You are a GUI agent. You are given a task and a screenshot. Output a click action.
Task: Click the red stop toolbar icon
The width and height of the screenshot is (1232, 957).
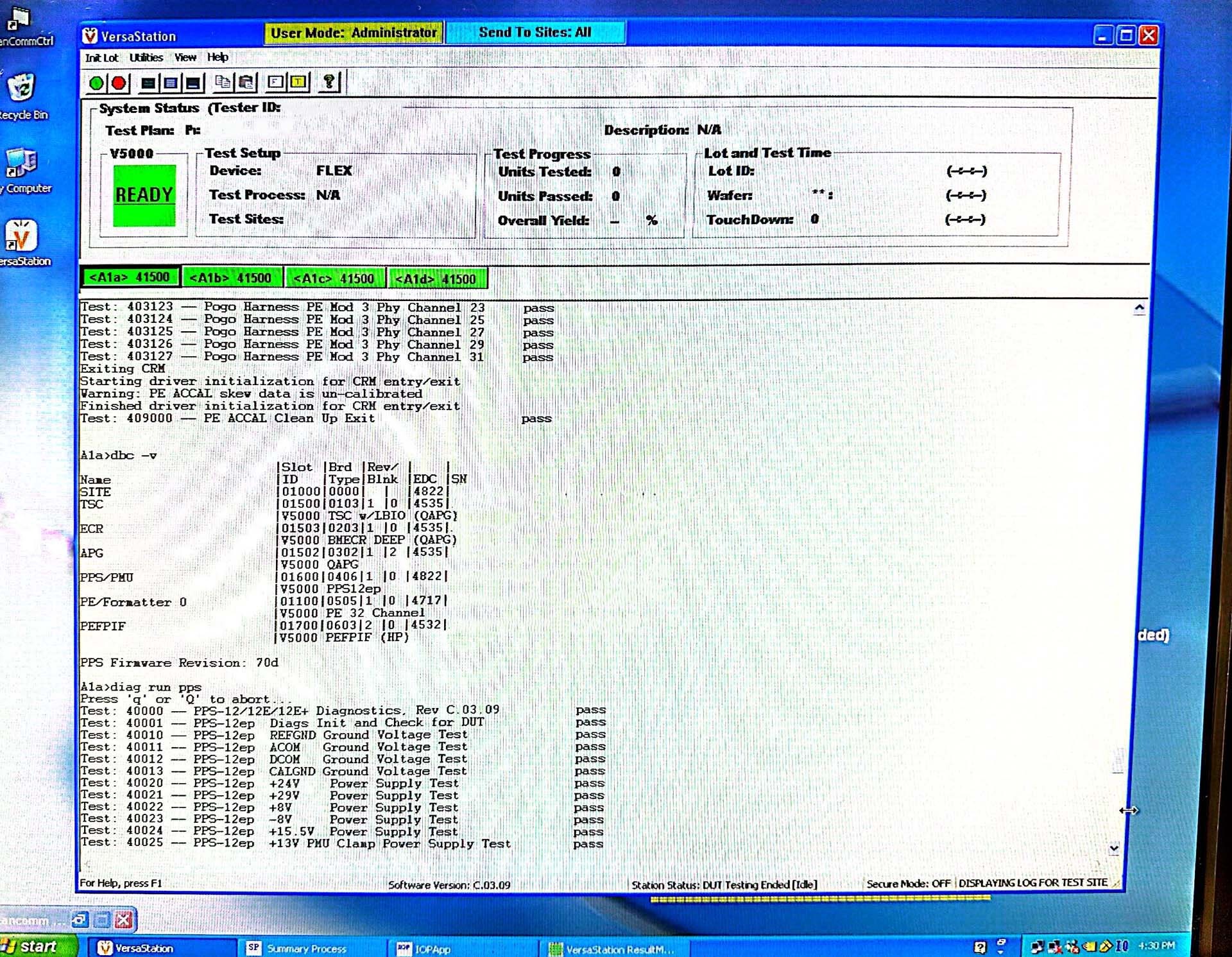coord(119,83)
